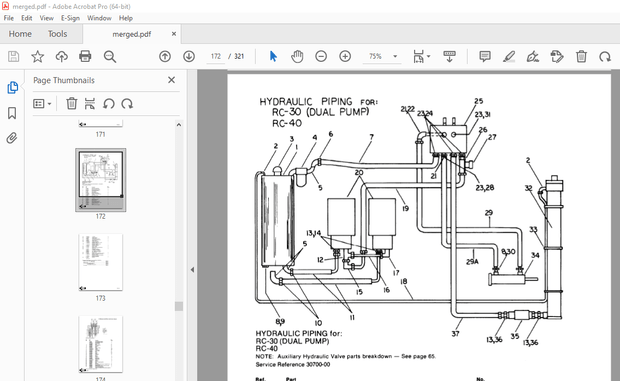Image resolution: width=620 pixels, height=381 pixels.
Task: Click the Zoom out minus icon
Action: click(321, 57)
